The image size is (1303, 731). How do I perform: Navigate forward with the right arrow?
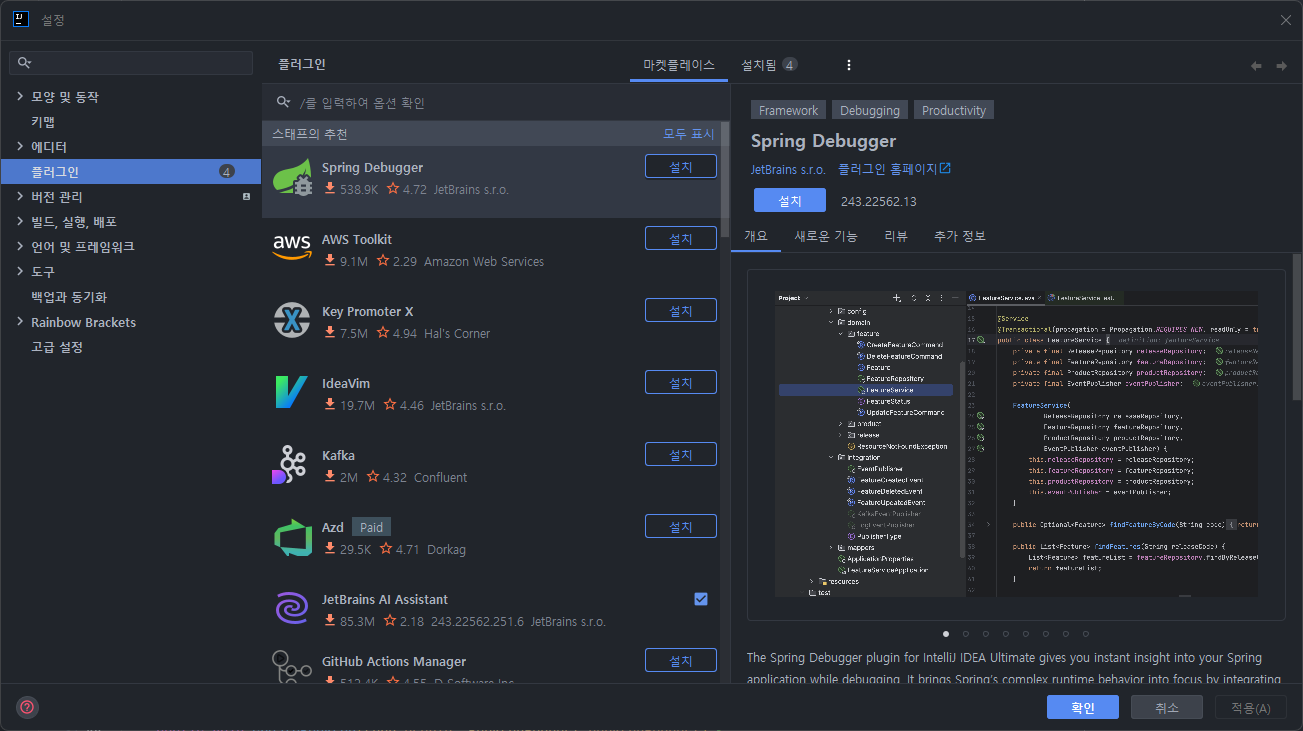pos(1281,66)
